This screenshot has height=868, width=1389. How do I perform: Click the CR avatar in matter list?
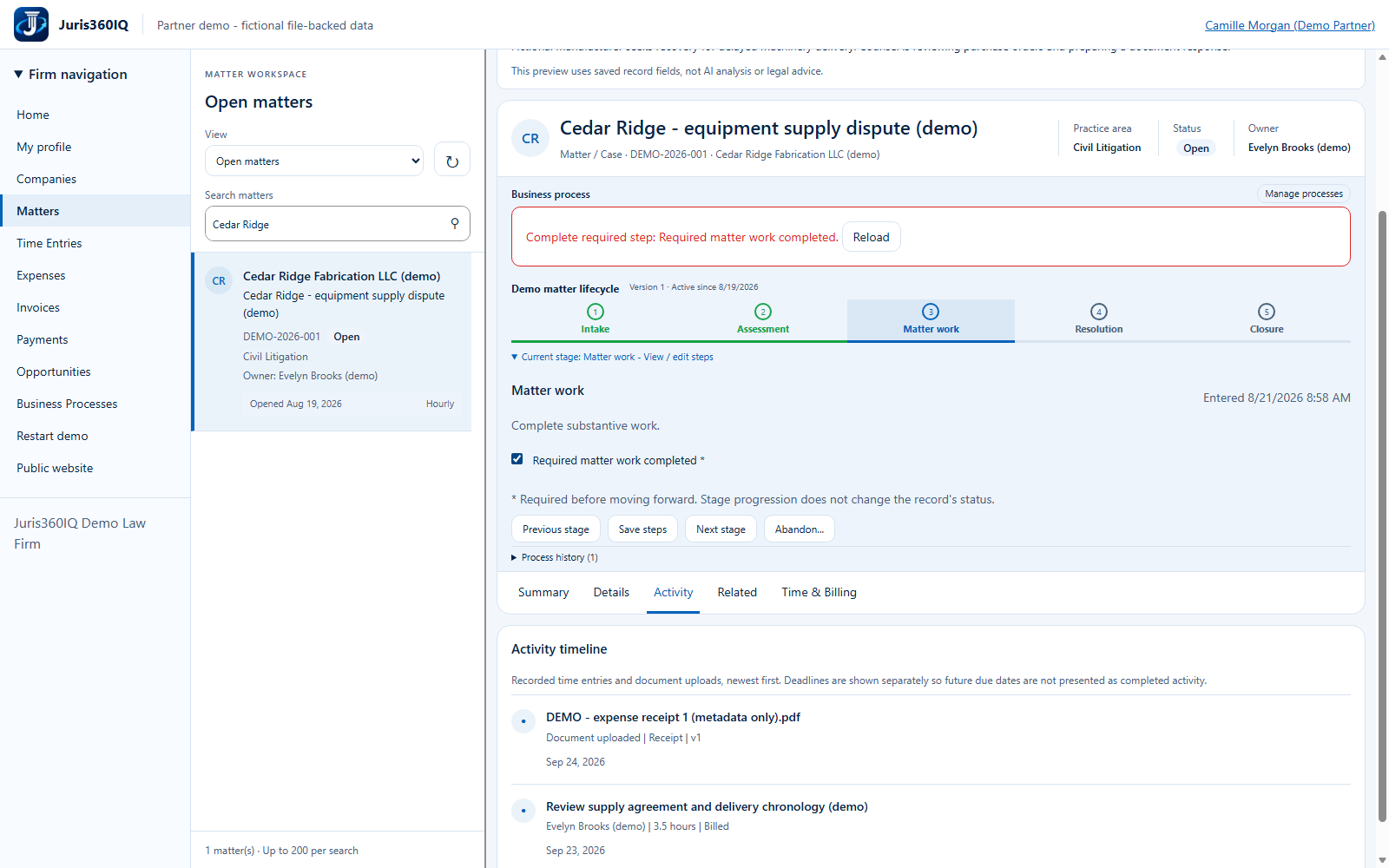pos(219,280)
